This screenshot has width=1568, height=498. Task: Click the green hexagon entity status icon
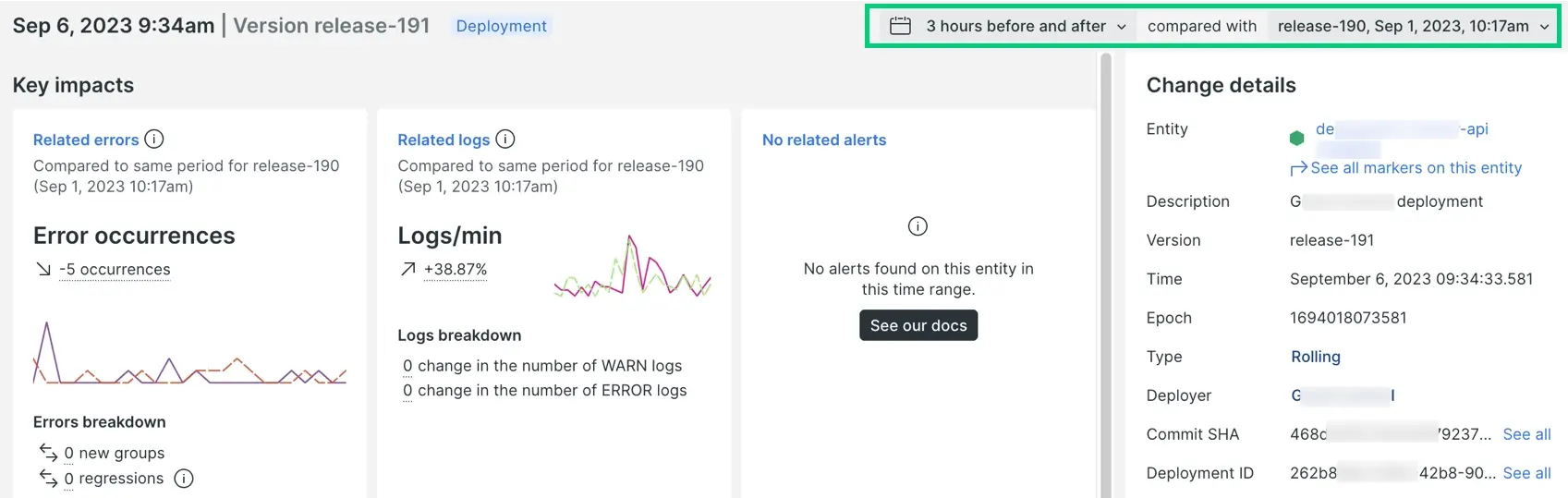pos(1296,139)
